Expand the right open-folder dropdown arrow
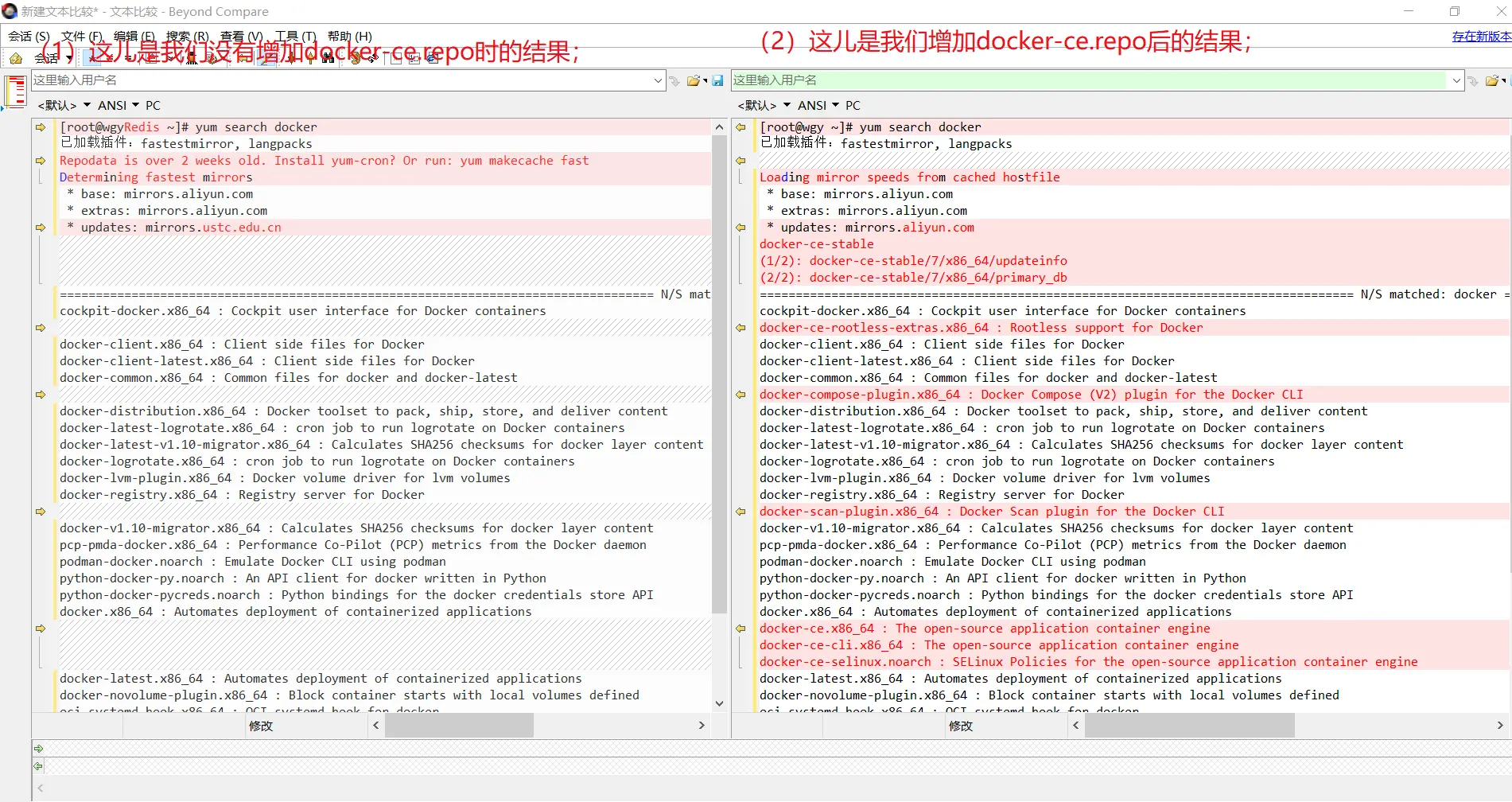Screen dimensions: 1512x802 (x=1503, y=80)
